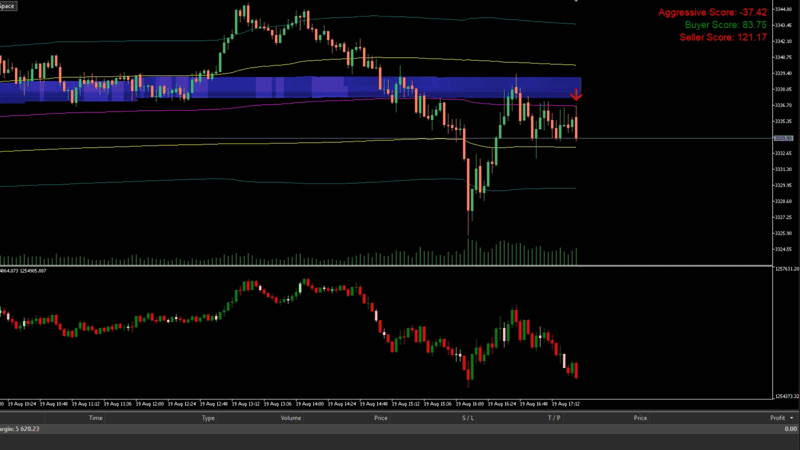The image size is (800, 450).
Task: Click the 19 Aug 16:00 time axis label
Action: (x=470, y=404)
